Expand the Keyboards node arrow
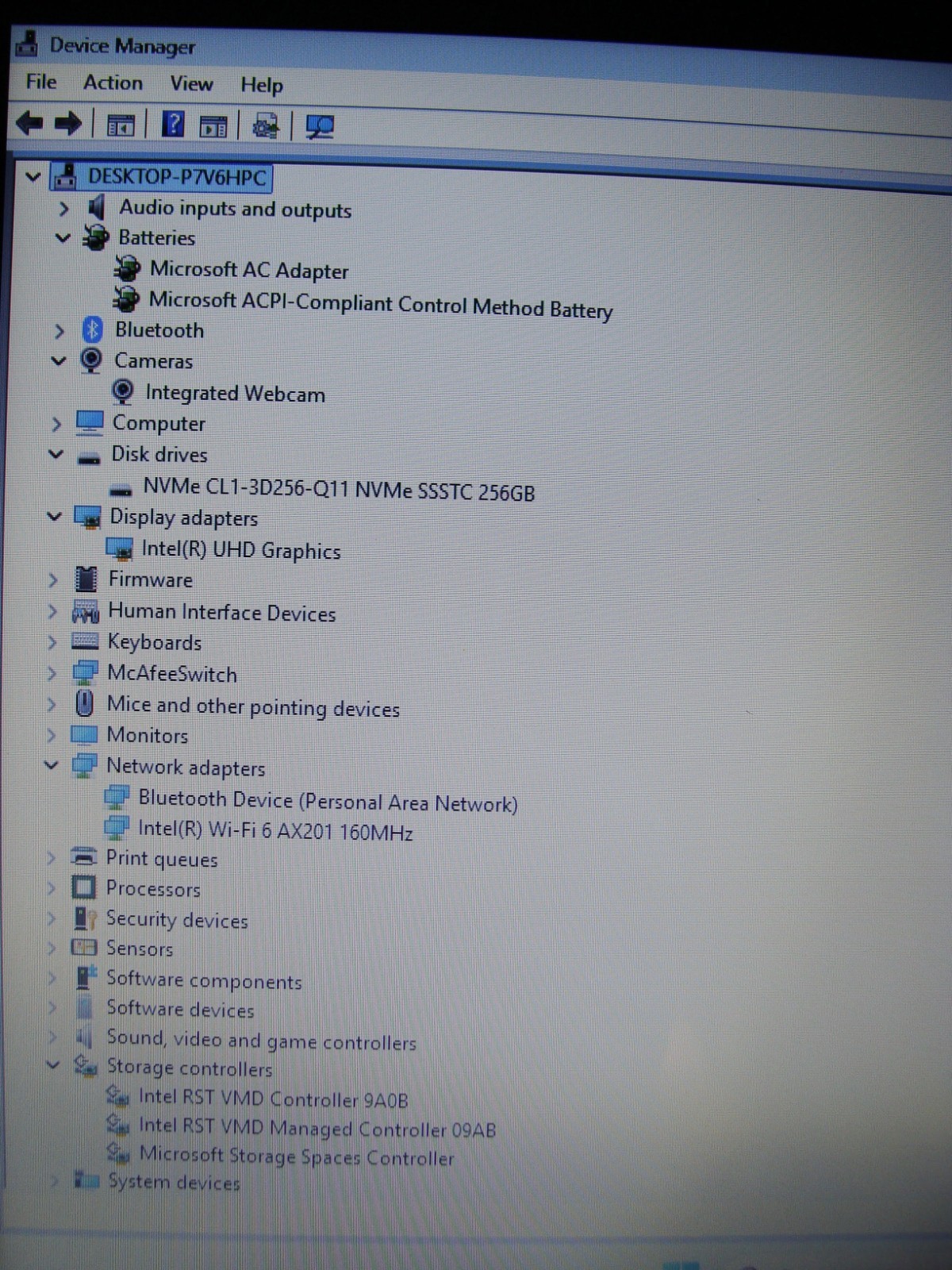952x1270 pixels. click(x=52, y=641)
